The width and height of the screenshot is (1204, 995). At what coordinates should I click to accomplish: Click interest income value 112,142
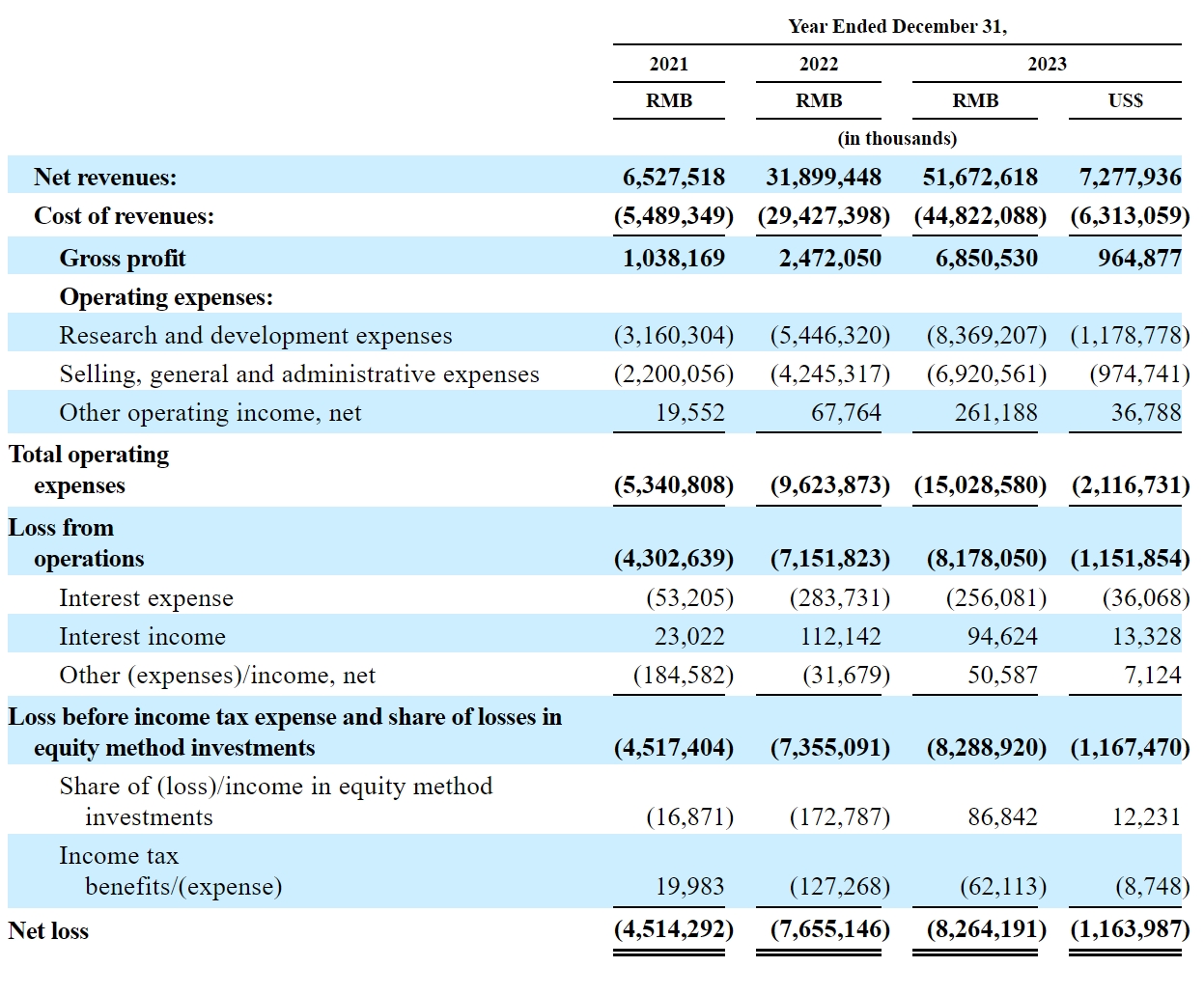(840, 637)
